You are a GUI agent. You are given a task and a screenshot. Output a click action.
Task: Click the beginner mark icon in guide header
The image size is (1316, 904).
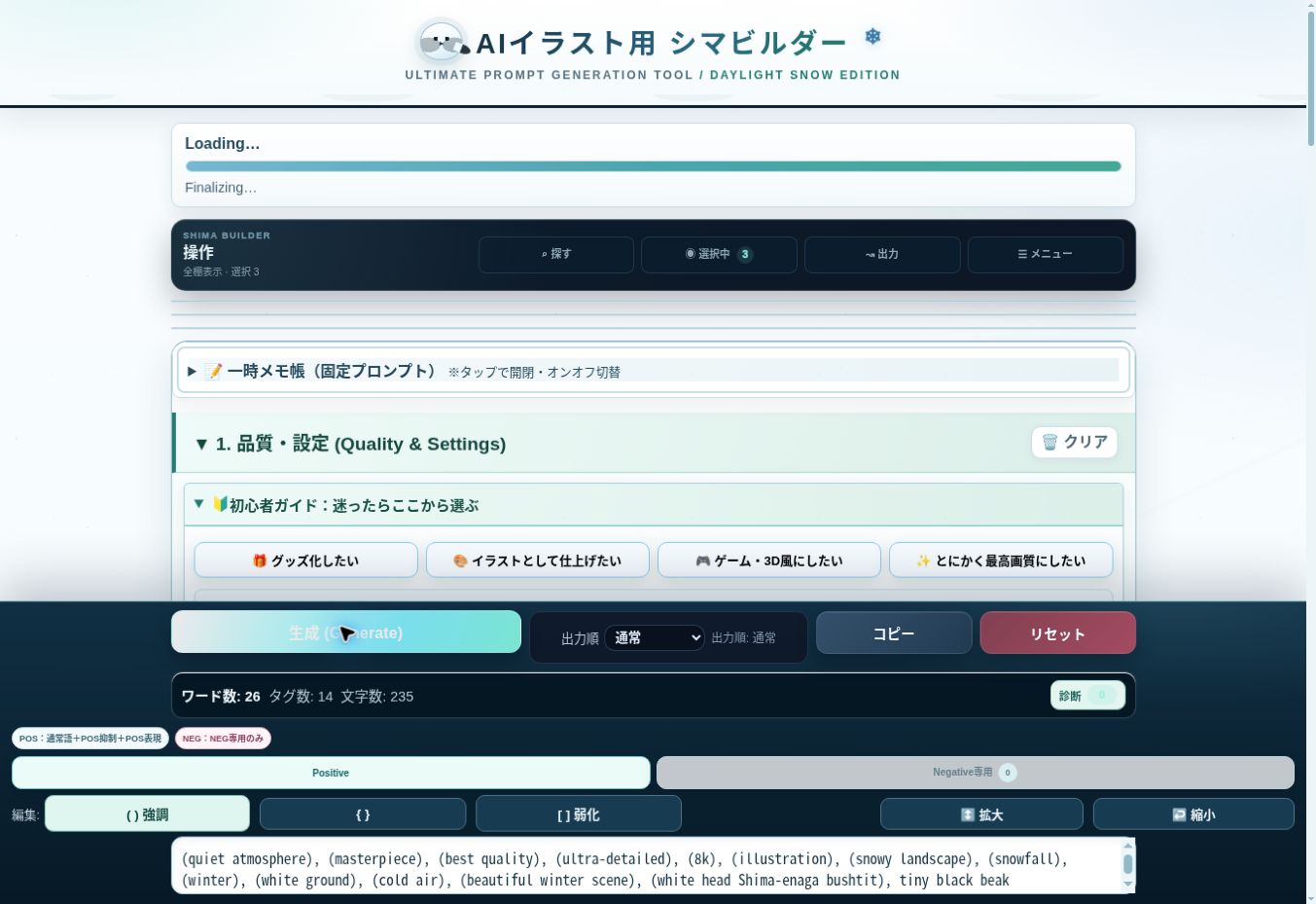(220, 504)
